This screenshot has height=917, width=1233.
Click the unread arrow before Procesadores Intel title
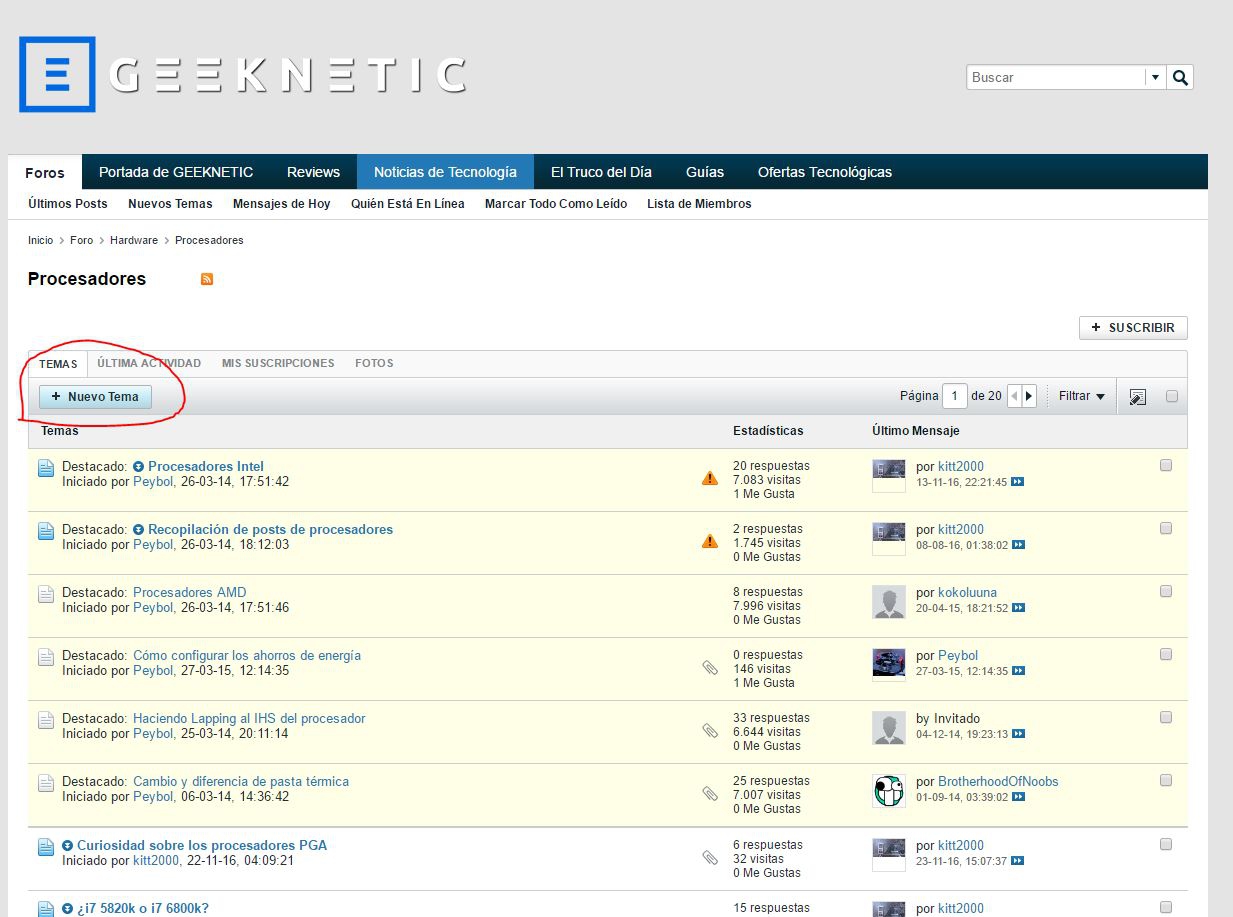(x=139, y=467)
